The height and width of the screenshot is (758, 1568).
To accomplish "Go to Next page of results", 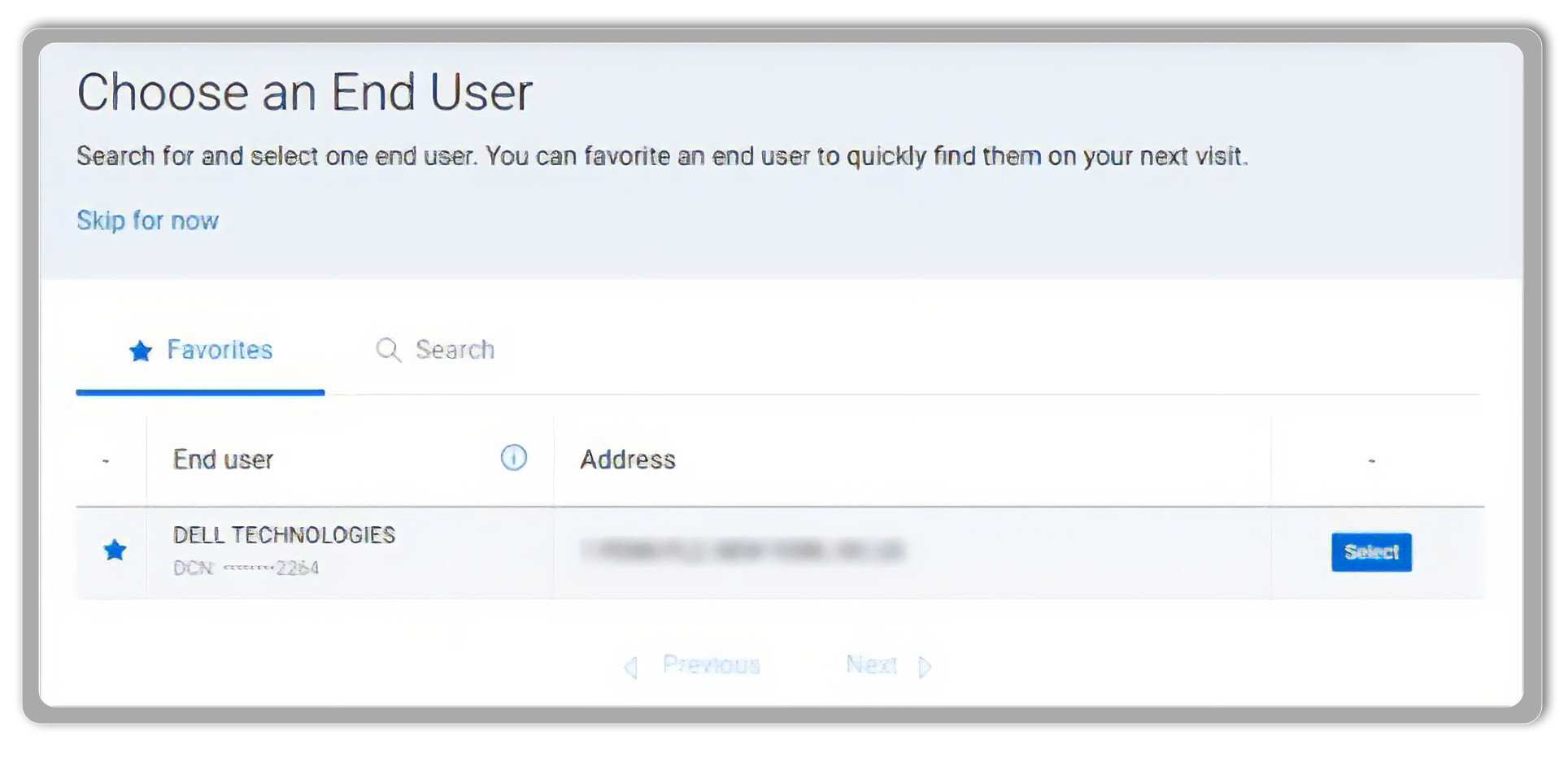I will pyautogui.click(x=871, y=664).
